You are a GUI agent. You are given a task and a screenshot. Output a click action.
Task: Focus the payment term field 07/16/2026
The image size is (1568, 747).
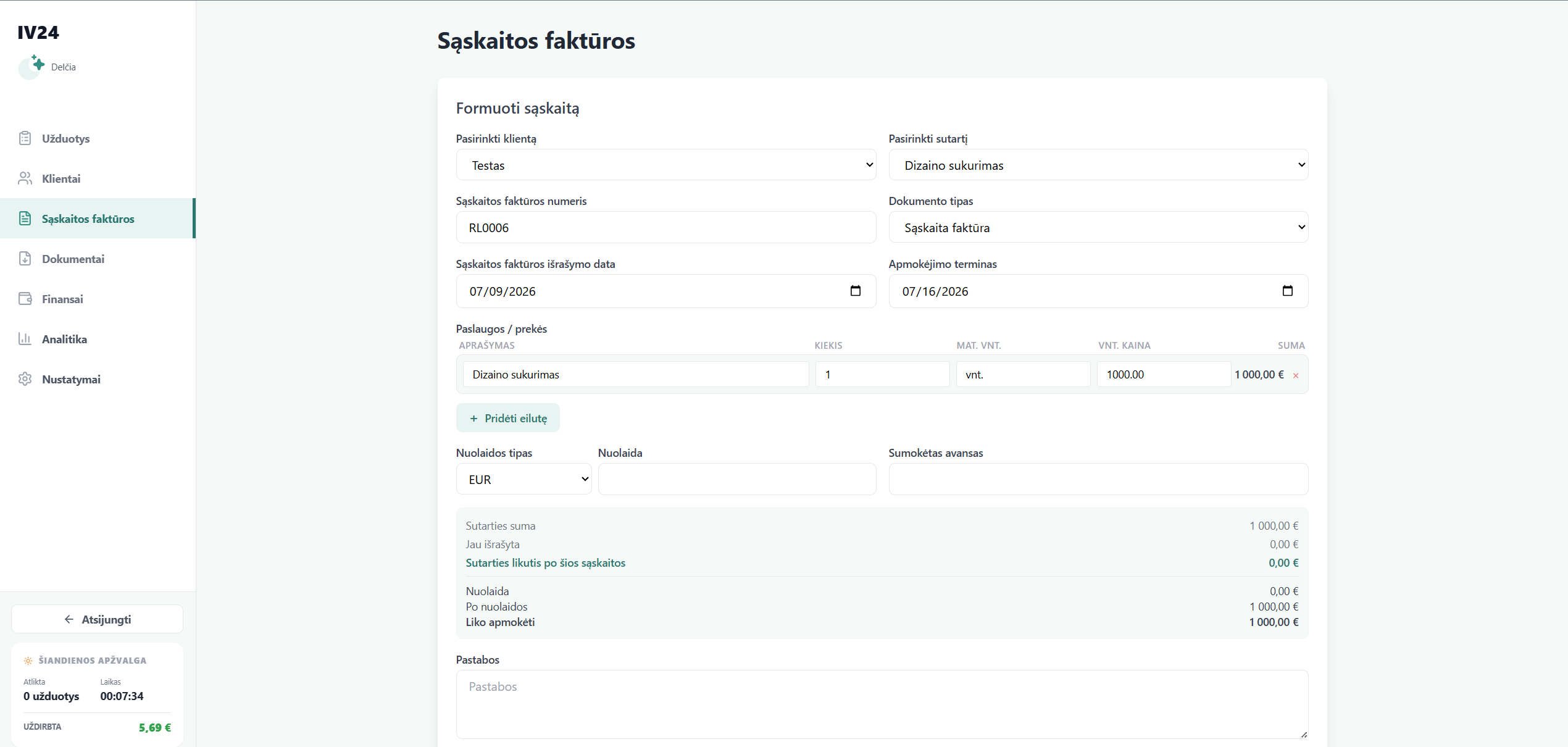(1098, 291)
